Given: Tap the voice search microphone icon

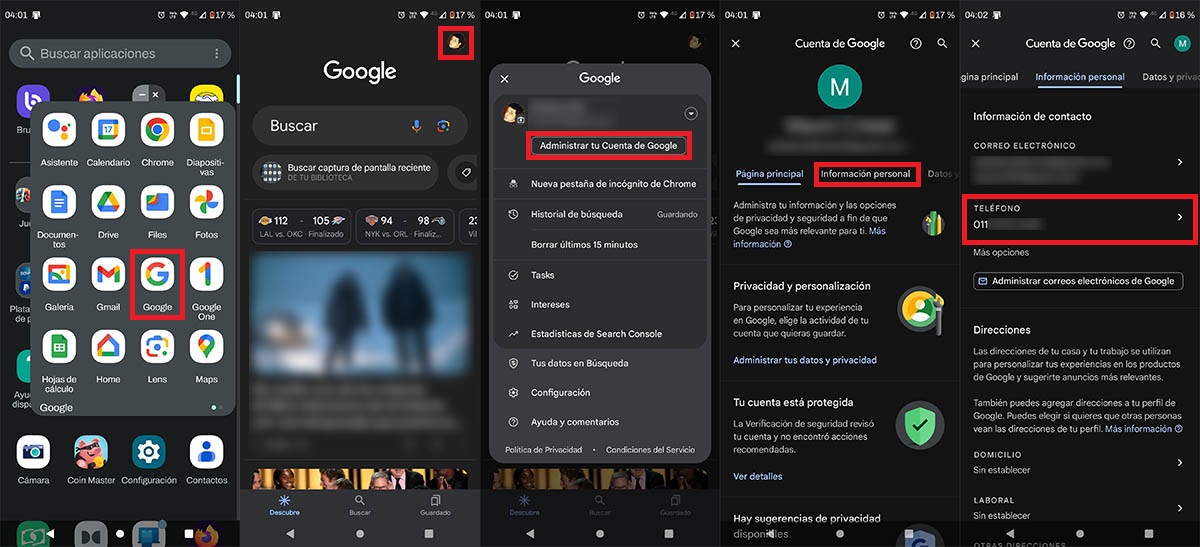Looking at the screenshot, I should [417, 126].
